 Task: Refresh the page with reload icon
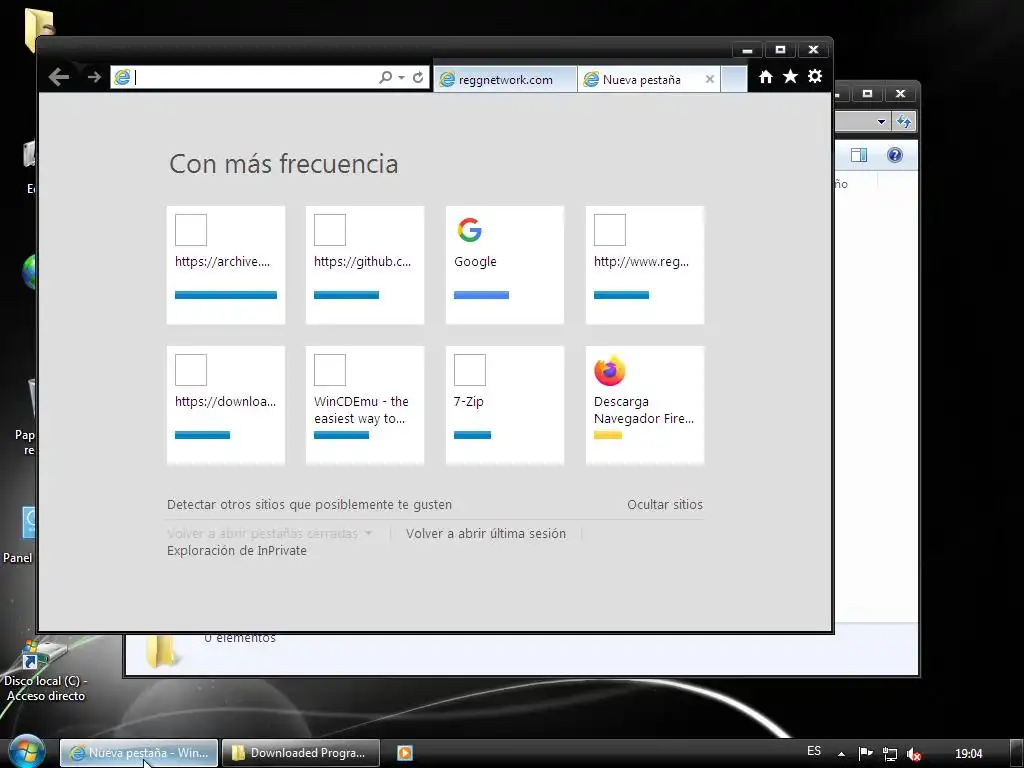[418, 77]
